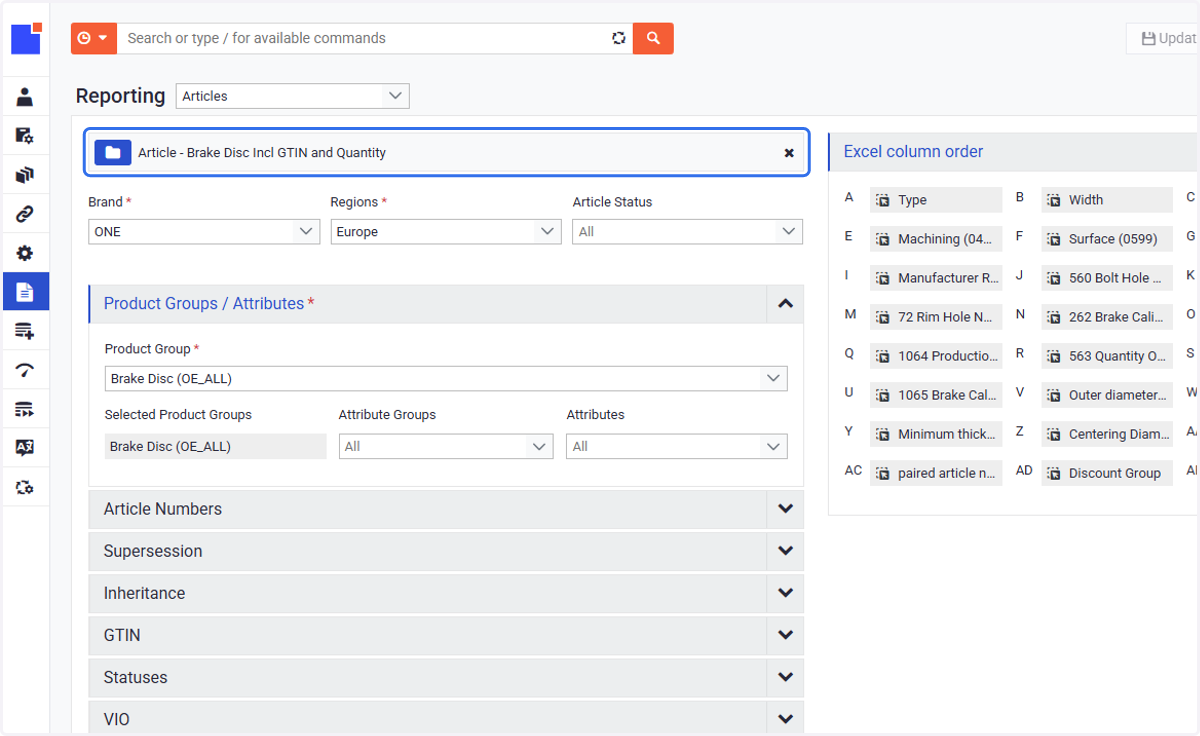Open the settings gear sidebar icon
The image size is (1200, 736).
25,253
